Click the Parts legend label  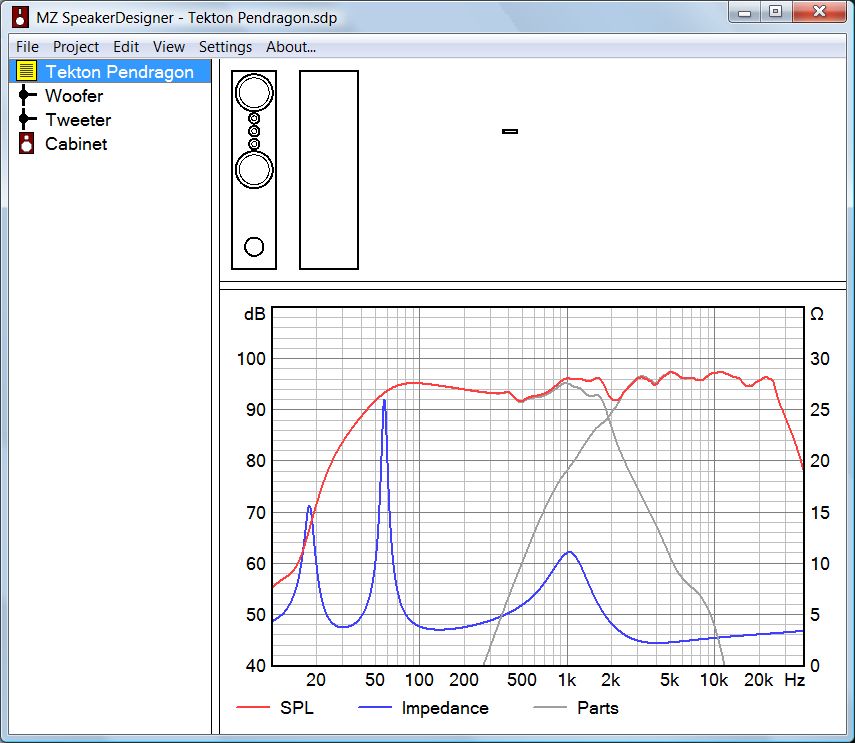click(x=598, y=708)
